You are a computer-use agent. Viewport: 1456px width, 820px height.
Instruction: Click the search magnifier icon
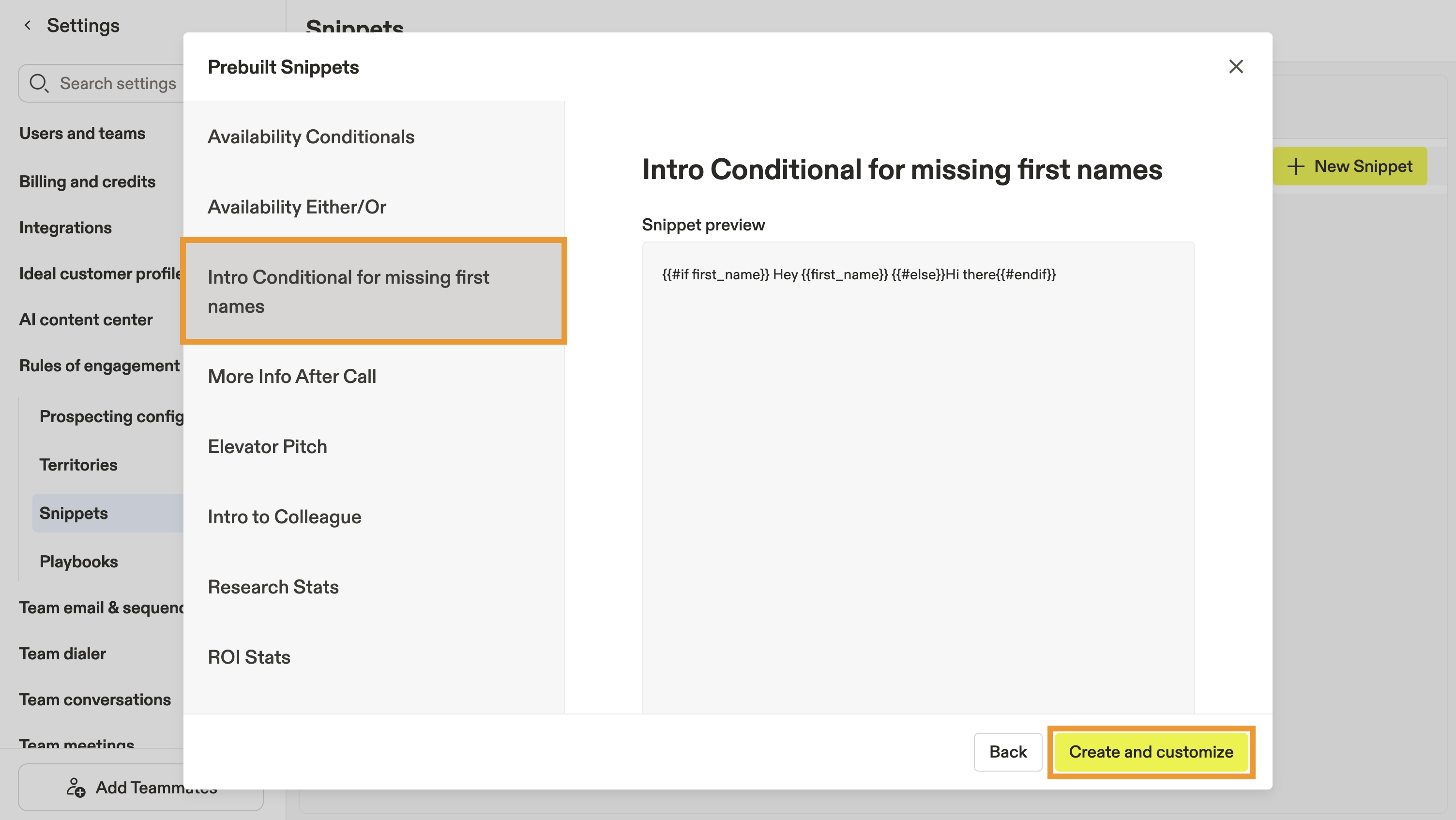[38, 83]
